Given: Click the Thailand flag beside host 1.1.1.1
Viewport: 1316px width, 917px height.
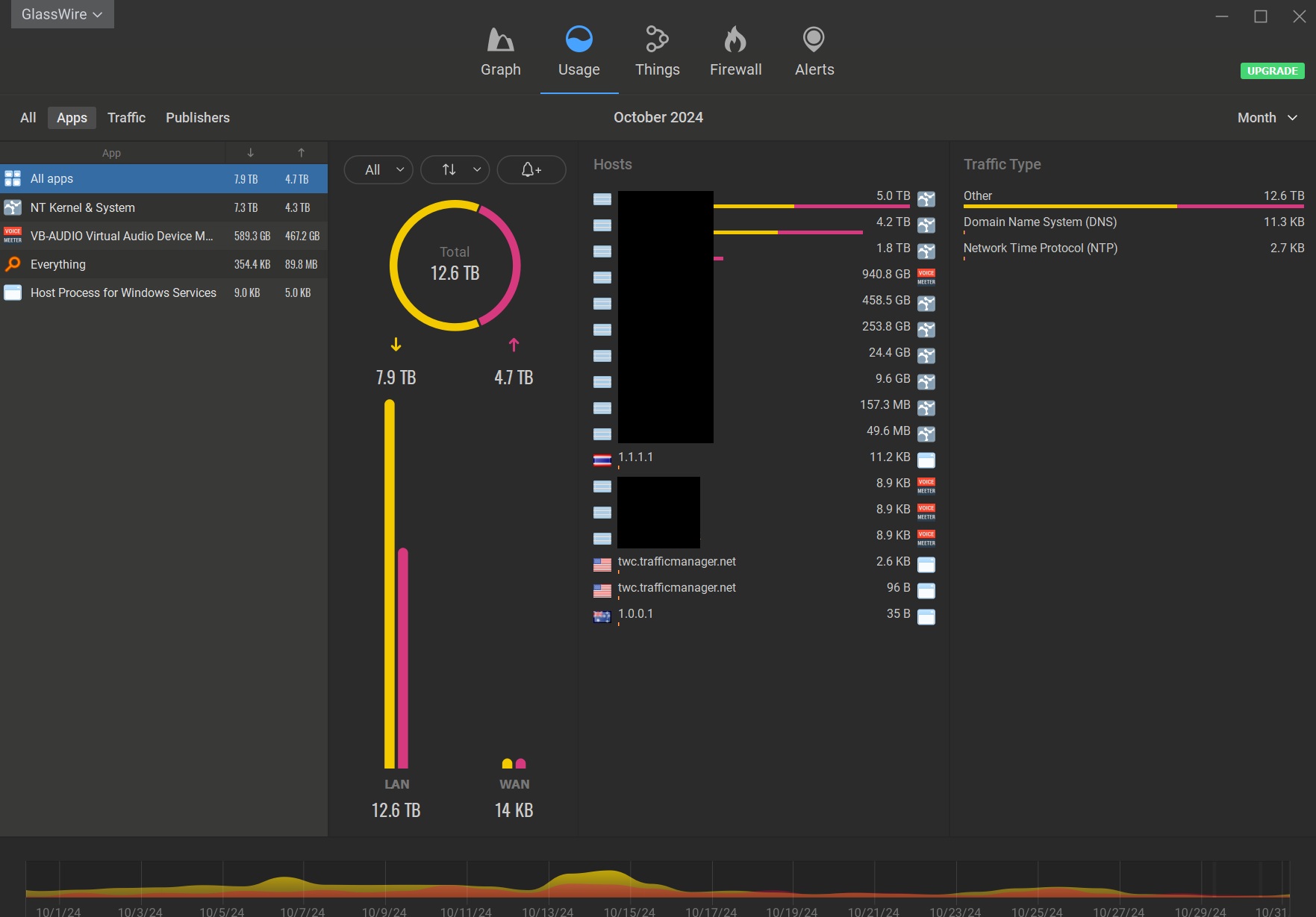Looking at the screenshot, I should 602,460.
